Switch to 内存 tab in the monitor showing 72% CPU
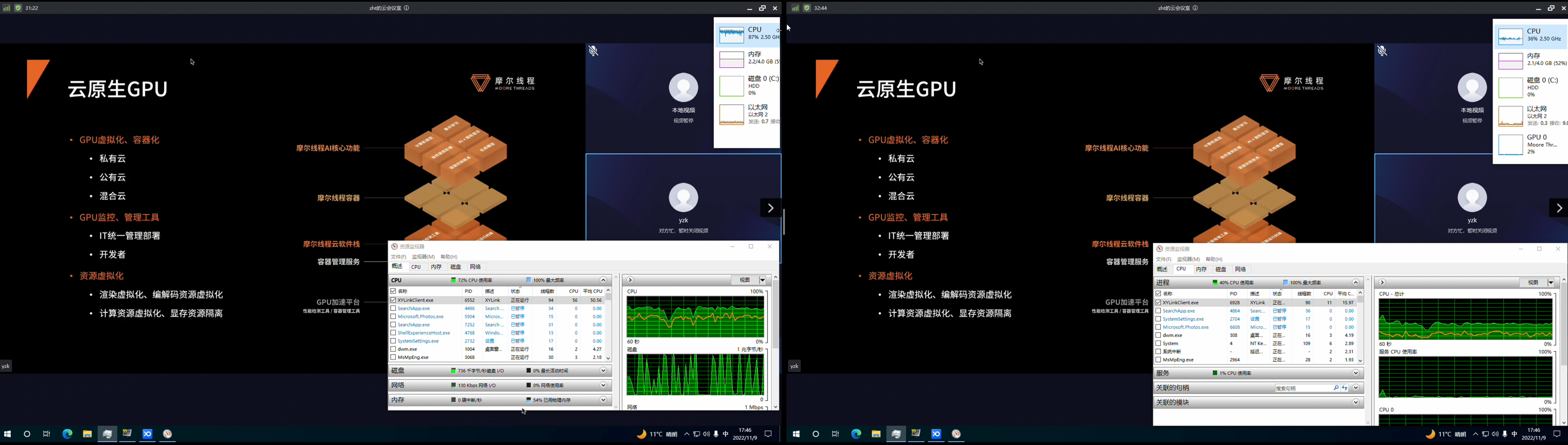The width and height of the screenshot is (1568, 445). click(436, 267)
